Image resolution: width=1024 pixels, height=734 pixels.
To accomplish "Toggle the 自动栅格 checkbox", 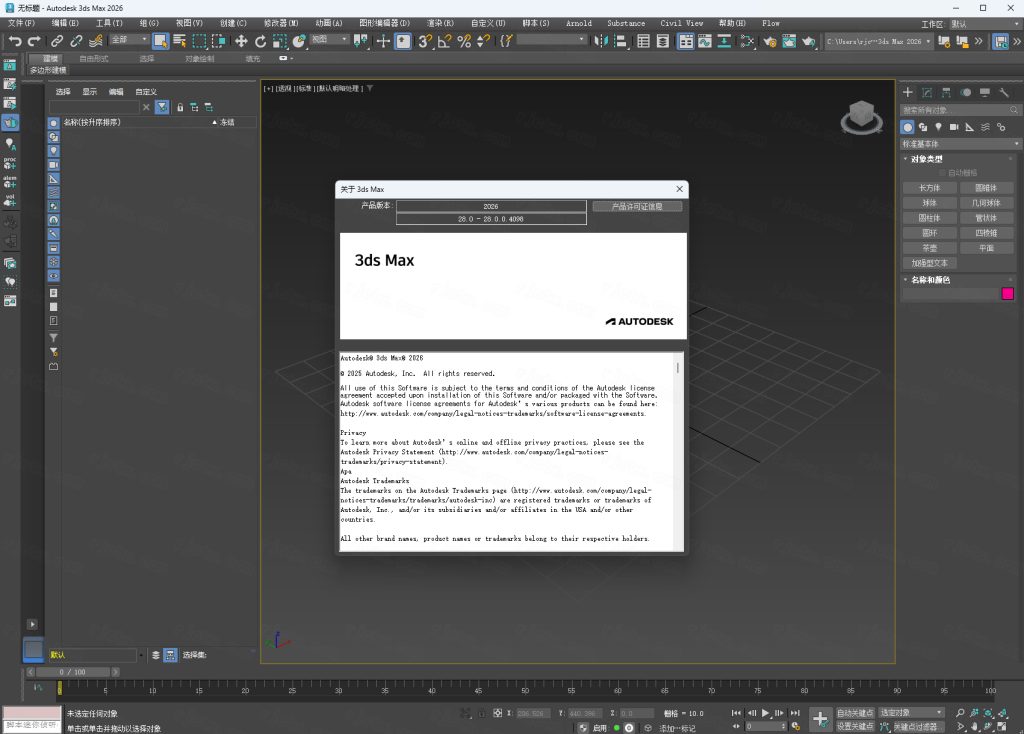I will (941, 173).
